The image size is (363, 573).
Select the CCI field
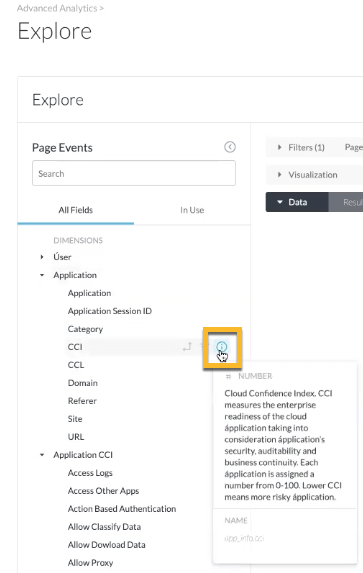(75, 347)
